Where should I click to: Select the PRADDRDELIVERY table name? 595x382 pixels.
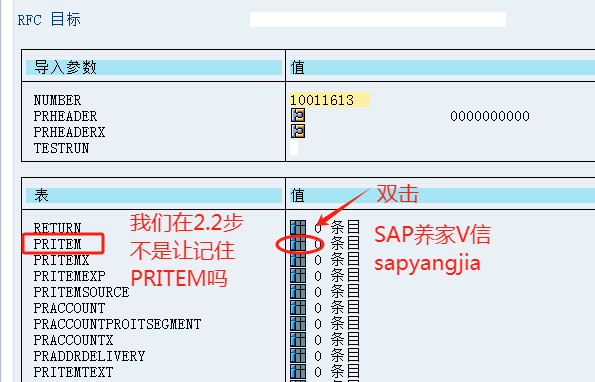[x=89, y=356]
